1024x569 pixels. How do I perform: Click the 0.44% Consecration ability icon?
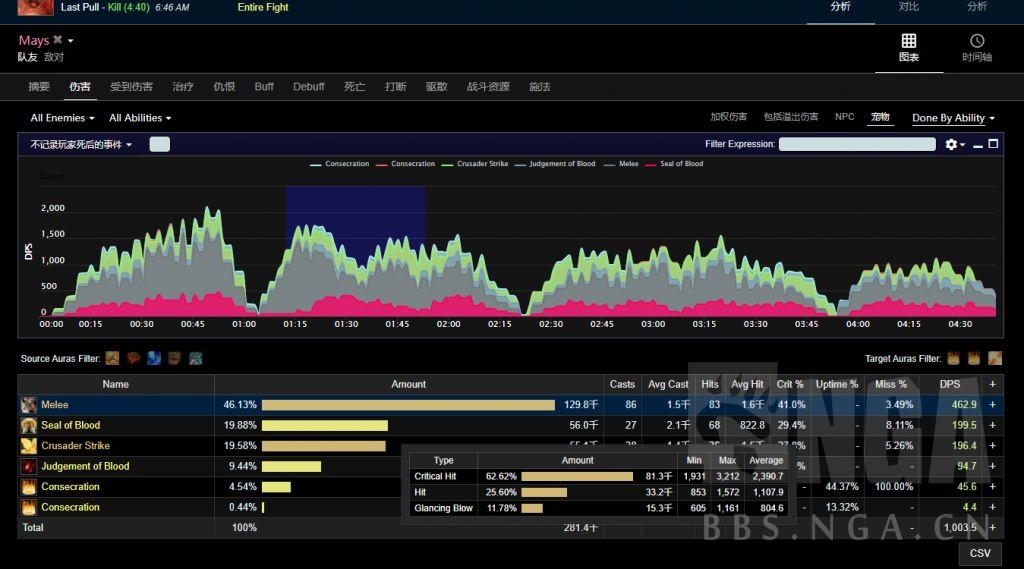28,507
